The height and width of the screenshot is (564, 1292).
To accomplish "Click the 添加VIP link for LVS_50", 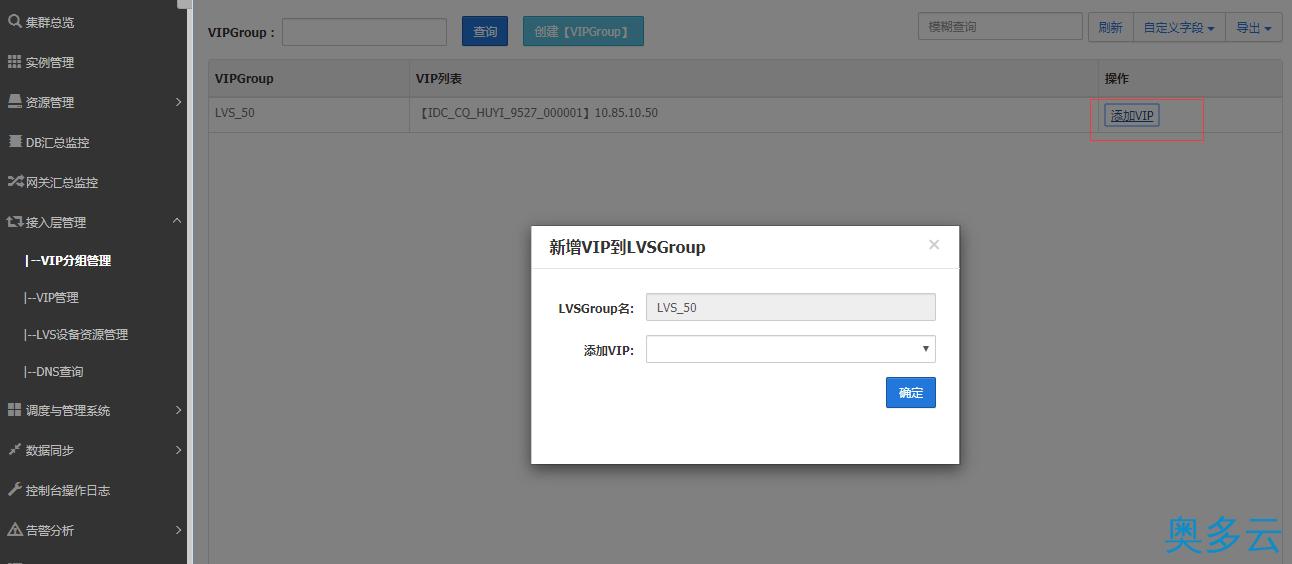I will [1132, 116].
